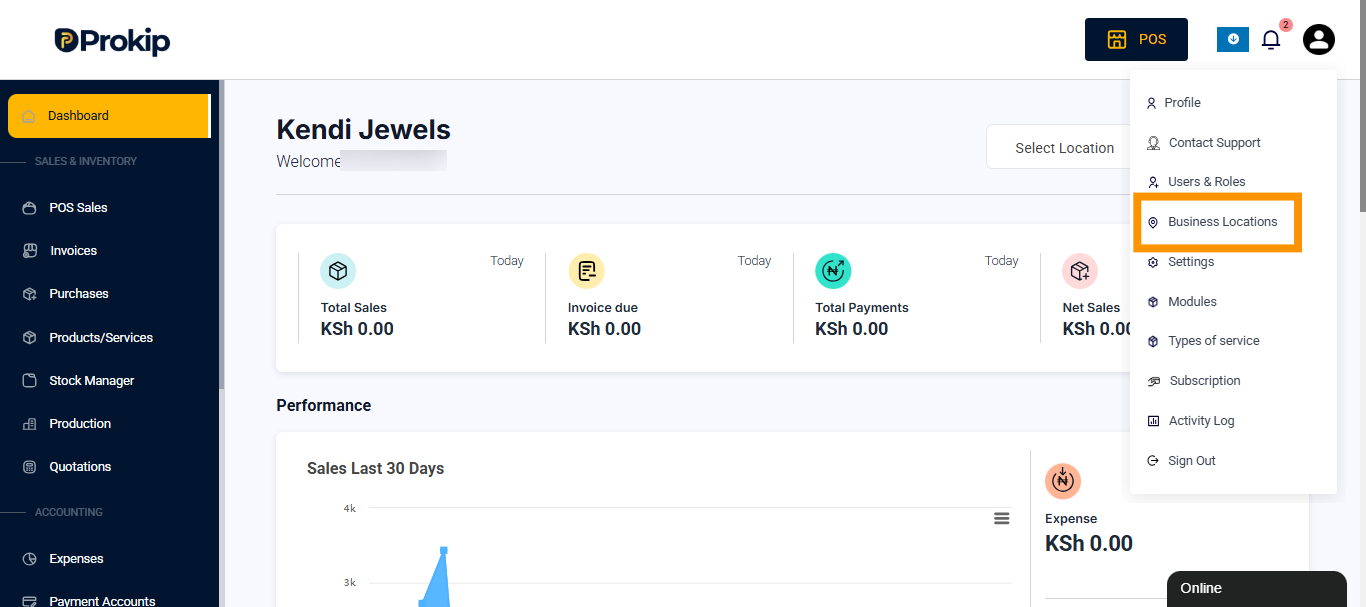Click the Invoice due document icon
Screen dimensions: 1366x607
pos(586,271)
